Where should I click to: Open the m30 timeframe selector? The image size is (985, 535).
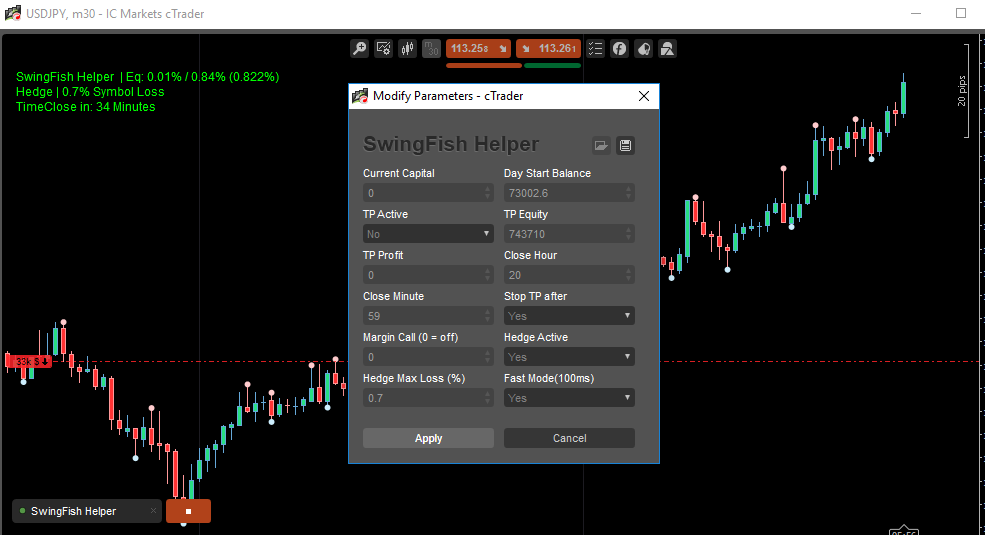431,48
